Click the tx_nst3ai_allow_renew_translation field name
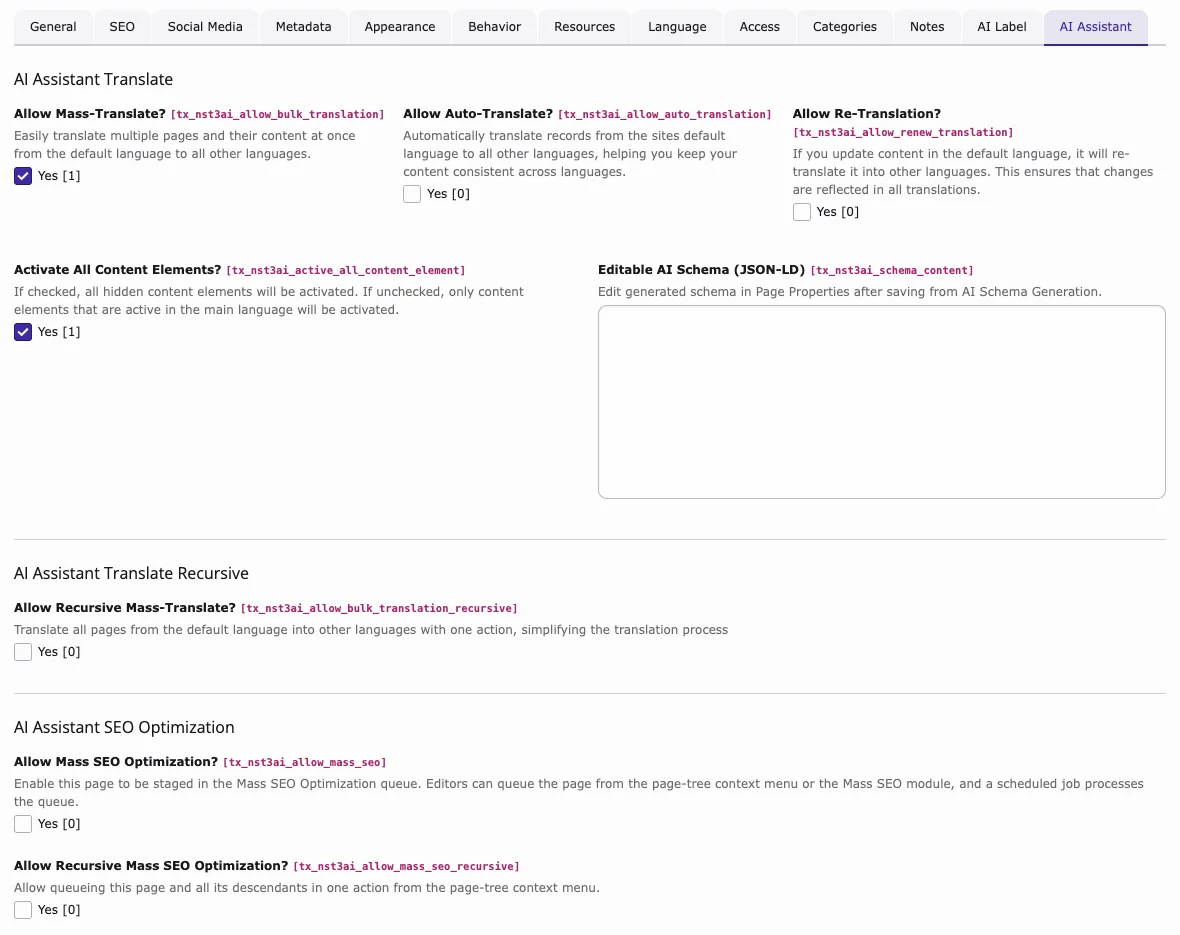This screenshot has width=1180, height=935. coord(903,132)
